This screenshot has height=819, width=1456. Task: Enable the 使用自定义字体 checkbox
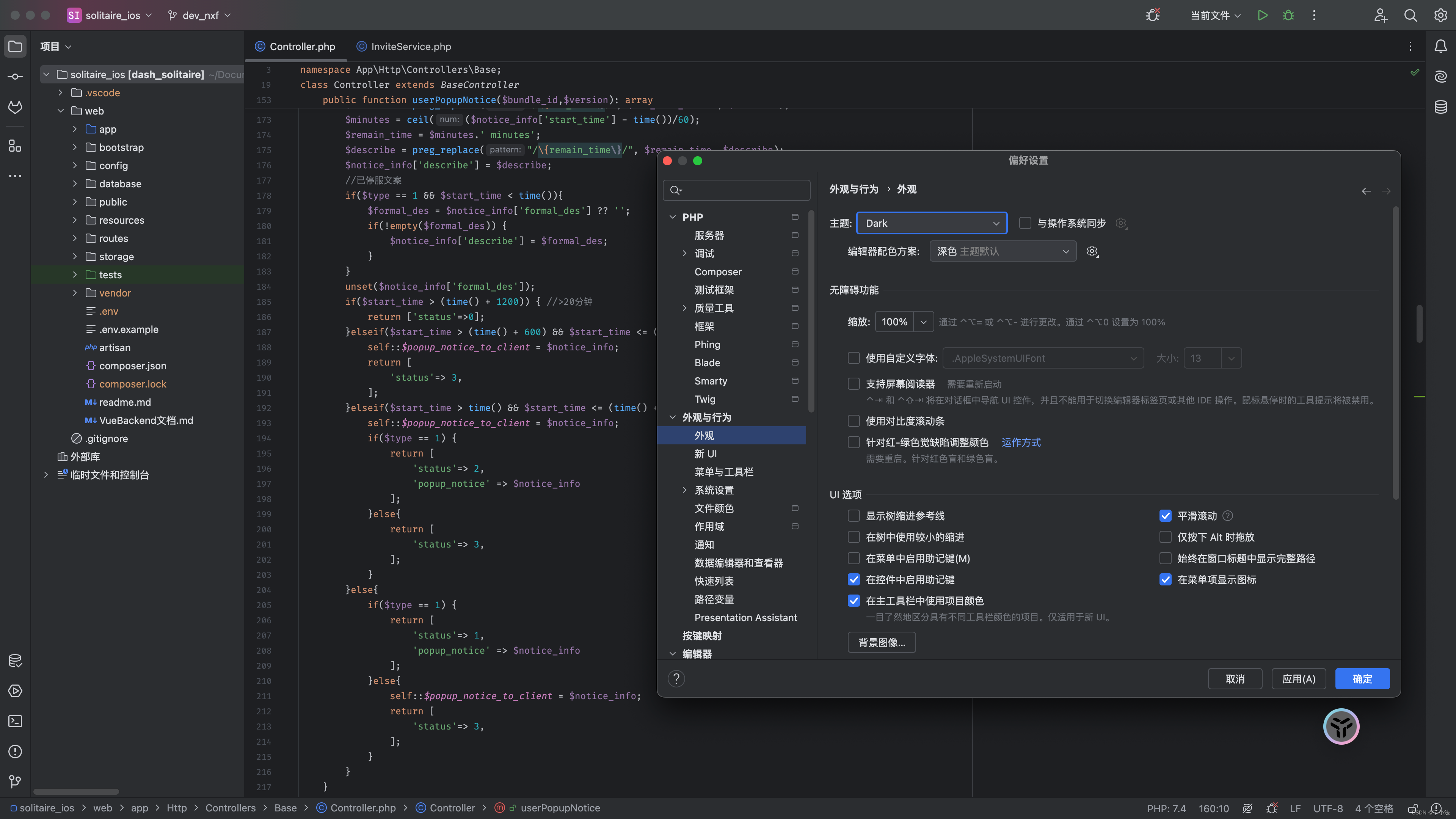(x=854, y=358)
